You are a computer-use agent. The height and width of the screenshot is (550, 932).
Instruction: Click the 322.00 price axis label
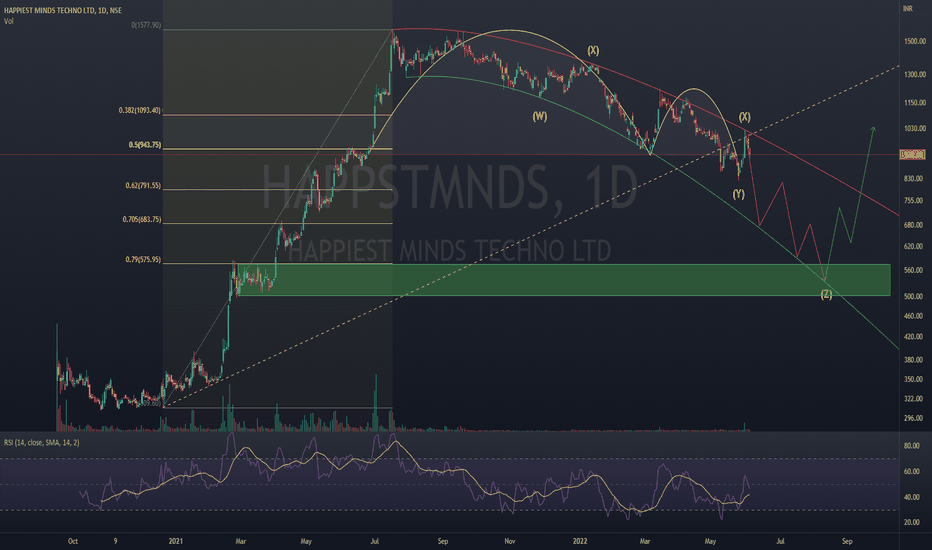[915, 398]
